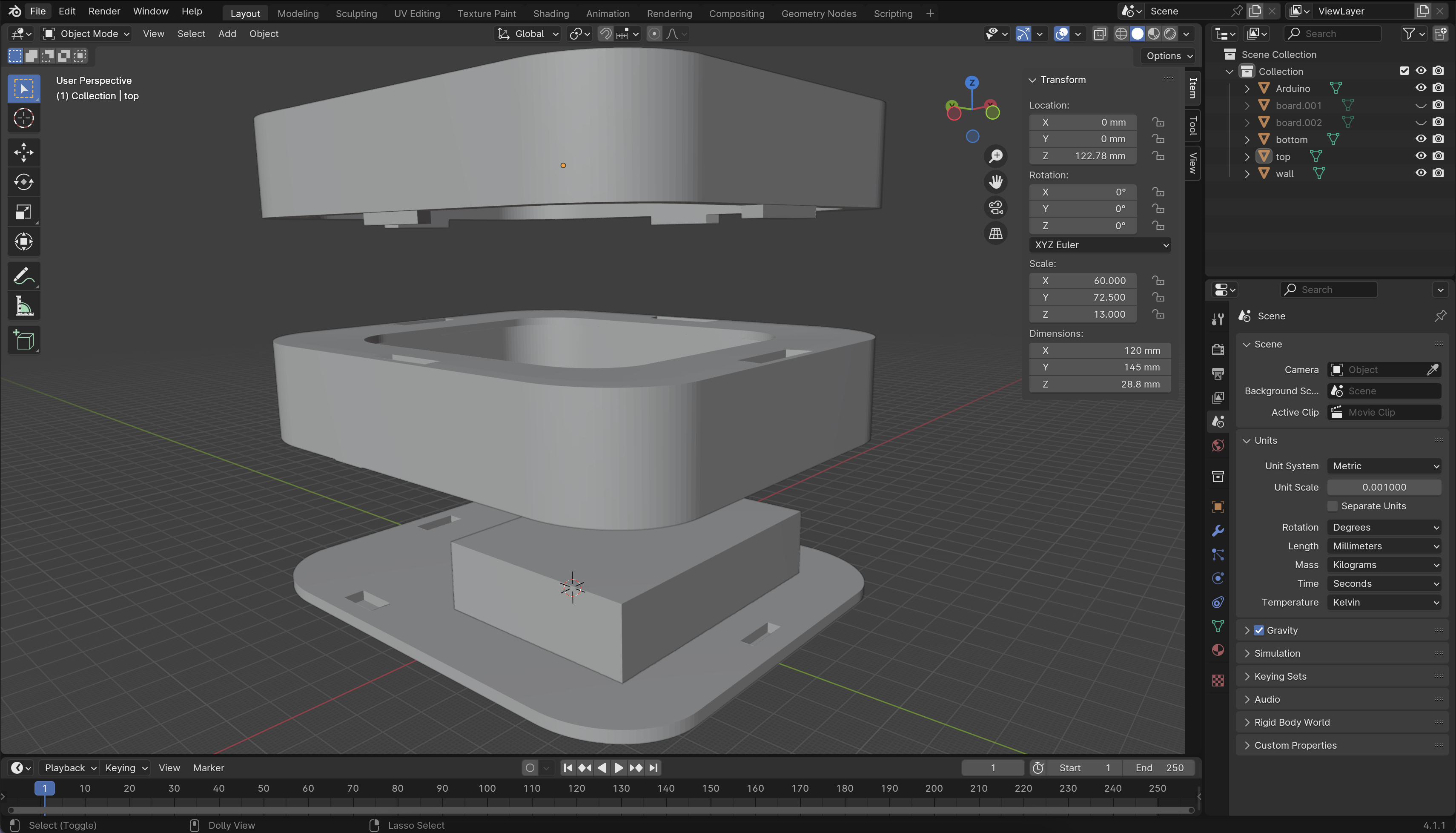
Task: Expand the bottom object in outliner
Action: pyautogui.click(x=1247, y=140)
